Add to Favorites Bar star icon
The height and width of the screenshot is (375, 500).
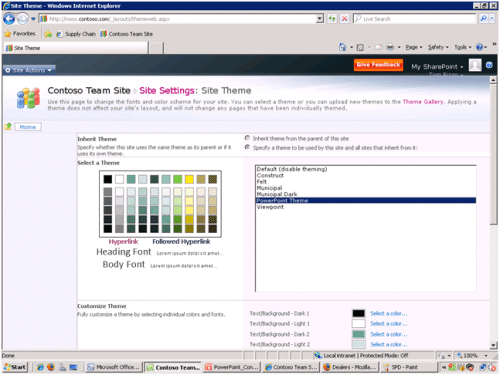point(48,34)
